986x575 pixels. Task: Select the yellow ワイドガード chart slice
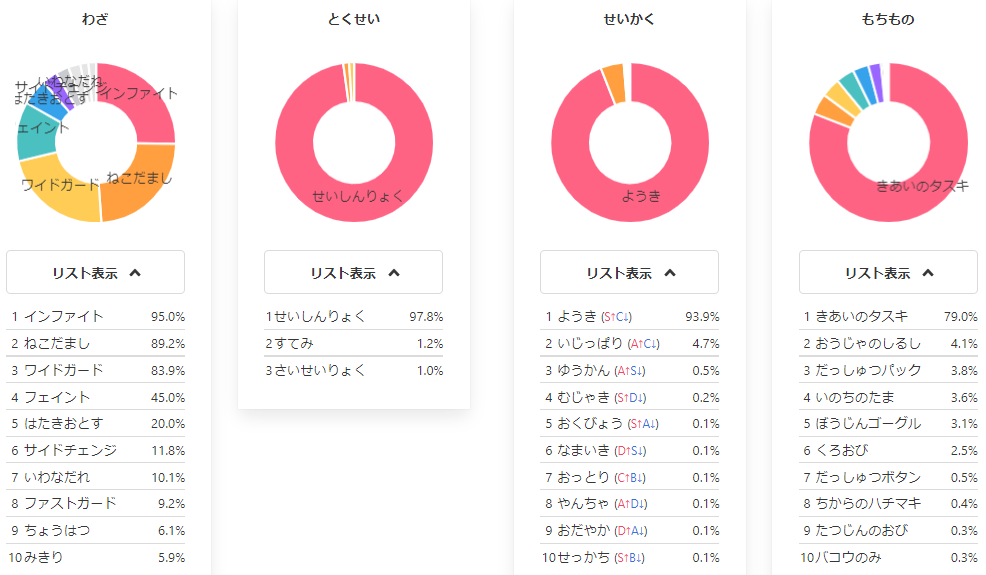coord(60,192)
